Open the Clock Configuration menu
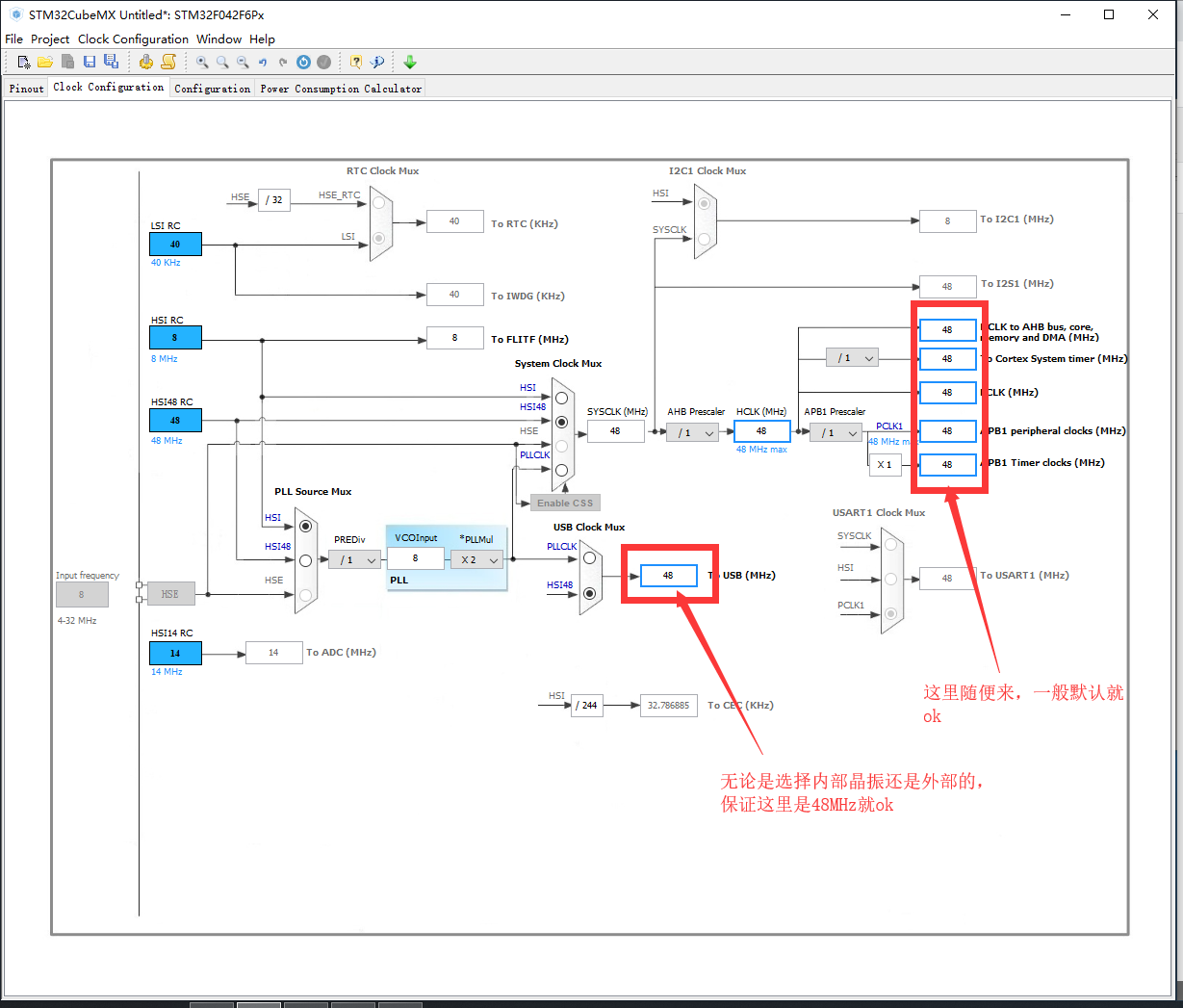 tap(133, 39)
